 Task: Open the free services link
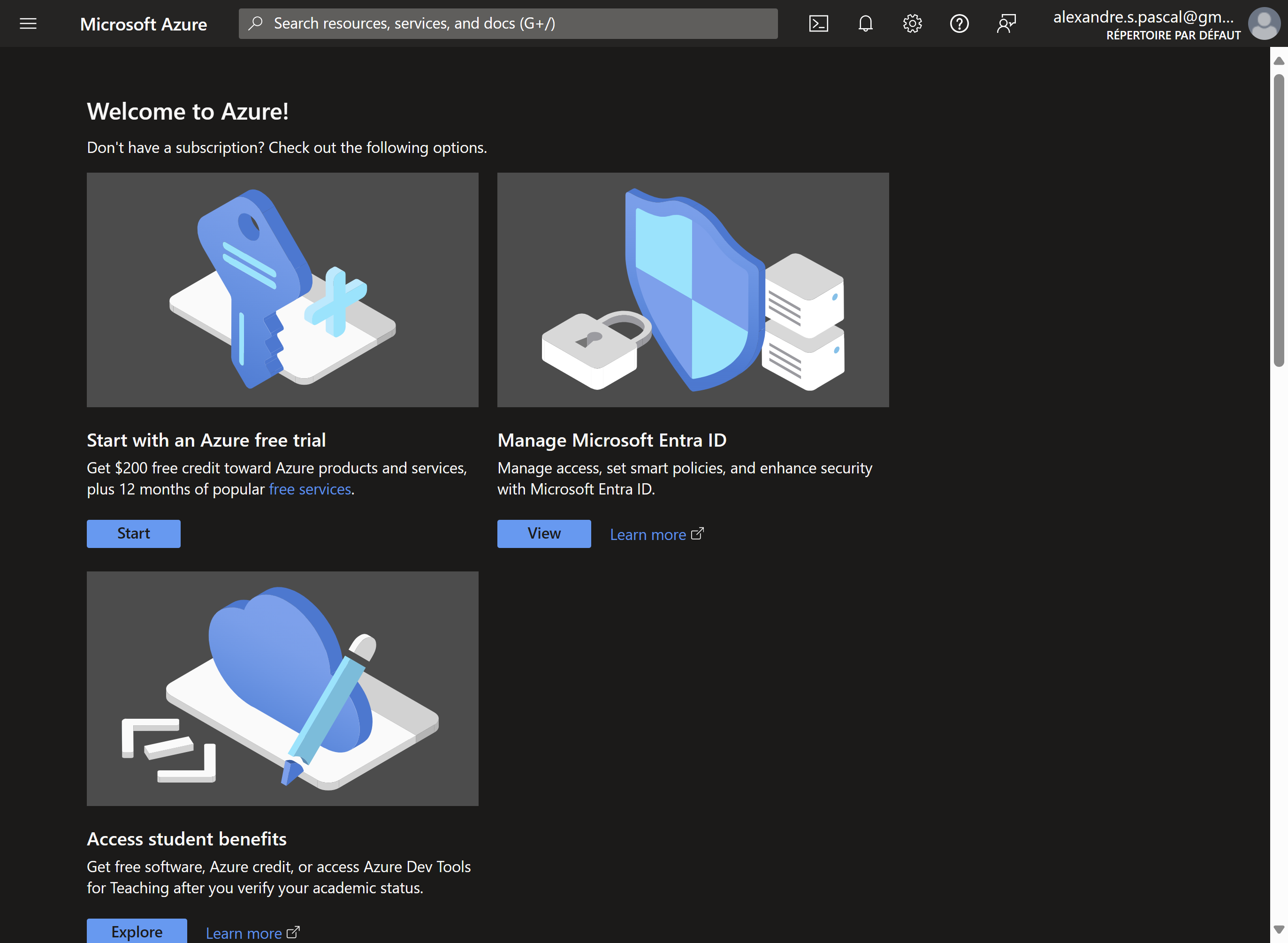[x=310, y=489]
